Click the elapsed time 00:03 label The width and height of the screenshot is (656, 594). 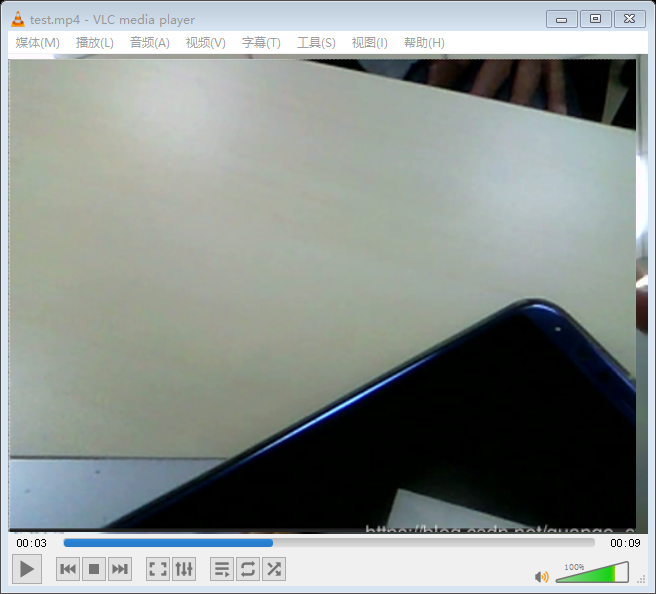pyautogui.click(x=31, y=543)
